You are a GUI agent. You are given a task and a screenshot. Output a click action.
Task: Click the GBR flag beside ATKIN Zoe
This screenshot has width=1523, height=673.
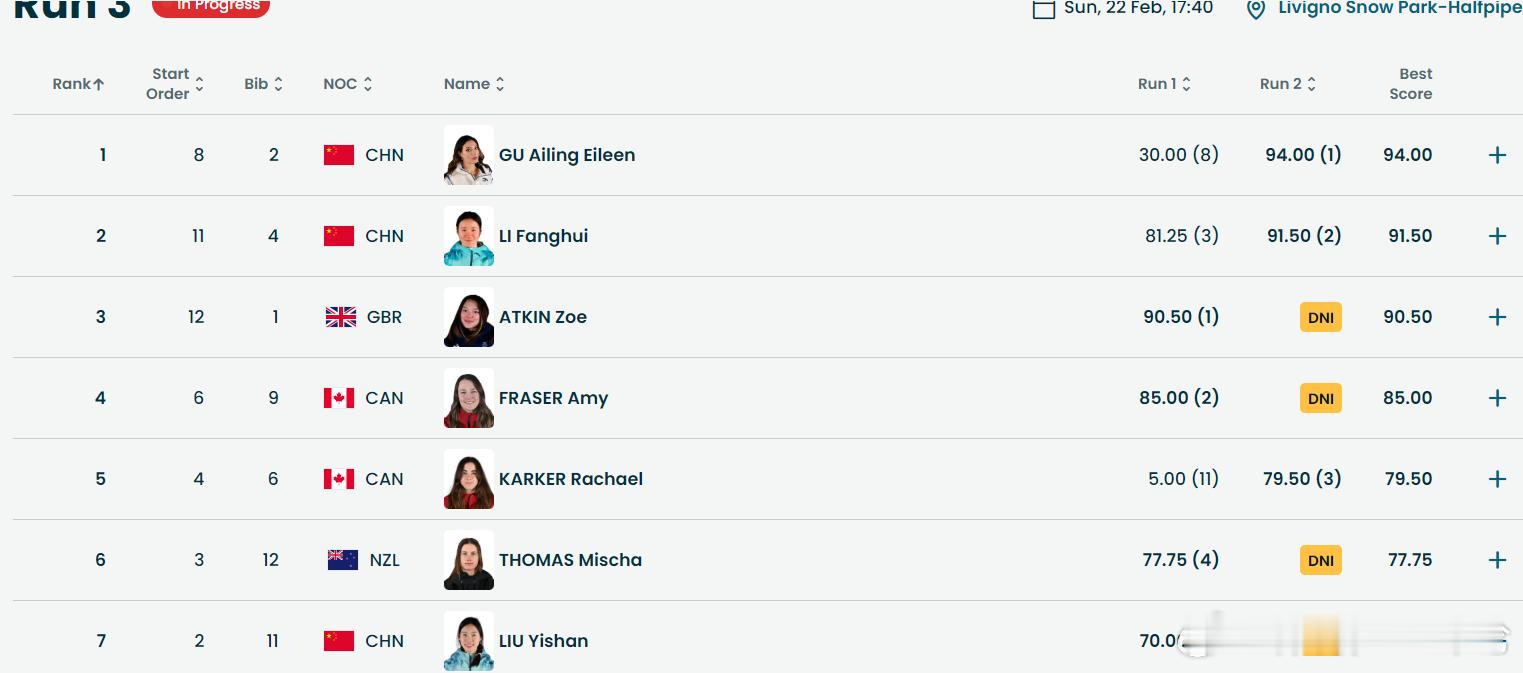(x=340, y=317)
